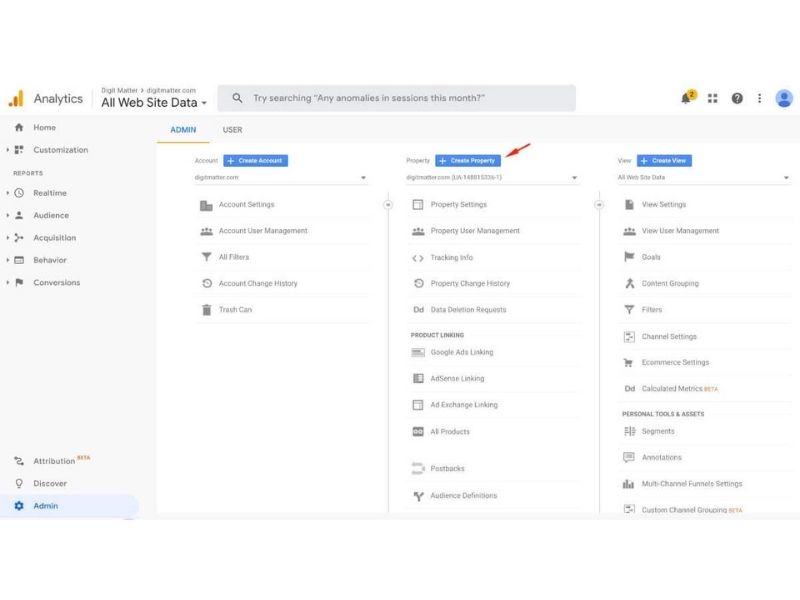Click the Account Settings building icon
Viewport: 800px width, 600px height.
click(x=206, y=205)
